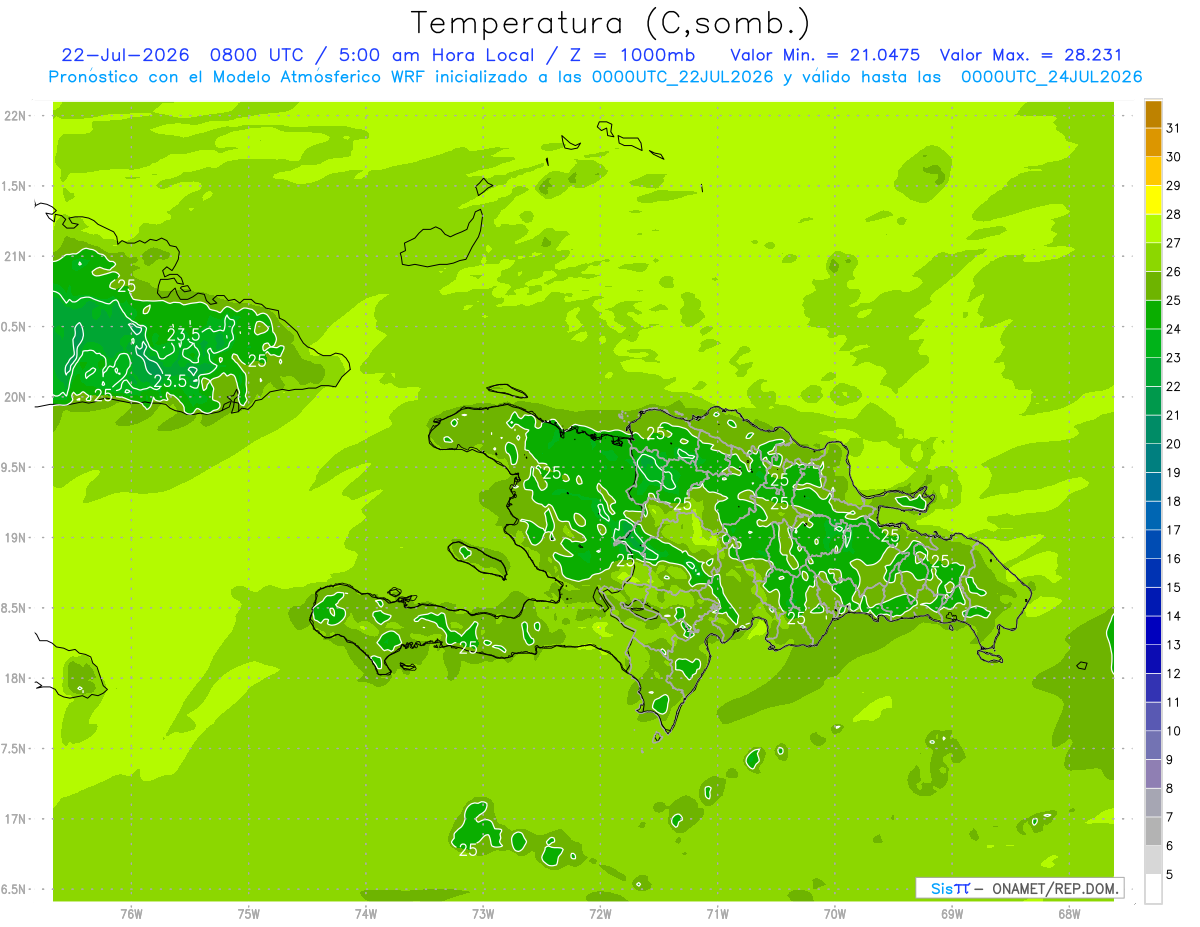Click the "9.5N" latitude axis label
1200x927 pixels.
pyautogui.click(x=15, y=467)
